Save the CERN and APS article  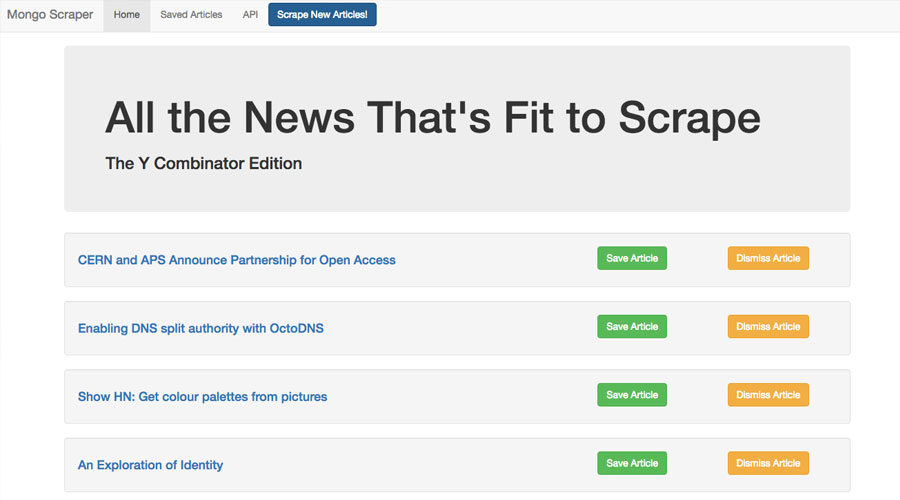pos(632,258)
